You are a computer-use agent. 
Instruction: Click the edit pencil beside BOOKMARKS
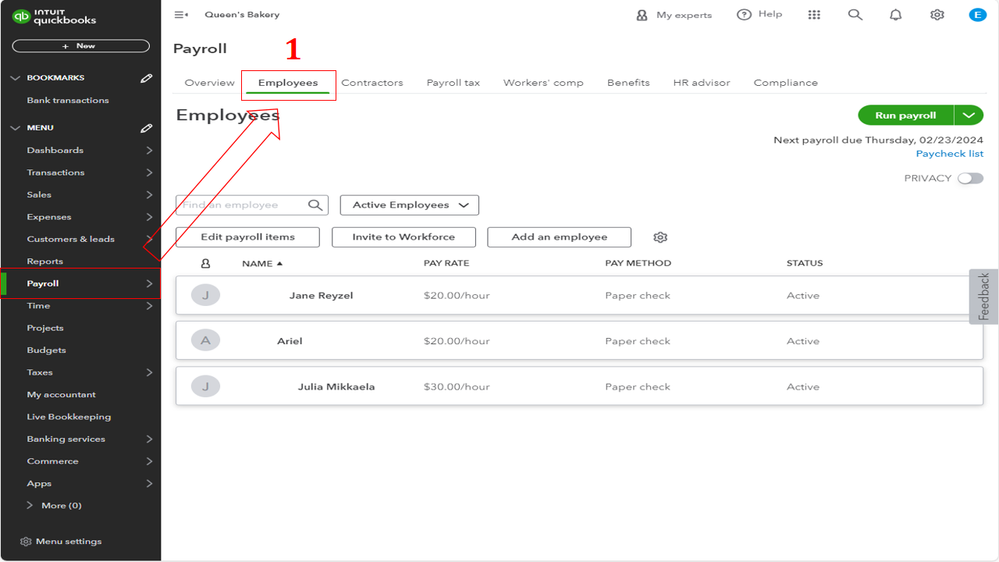point(146,78)
